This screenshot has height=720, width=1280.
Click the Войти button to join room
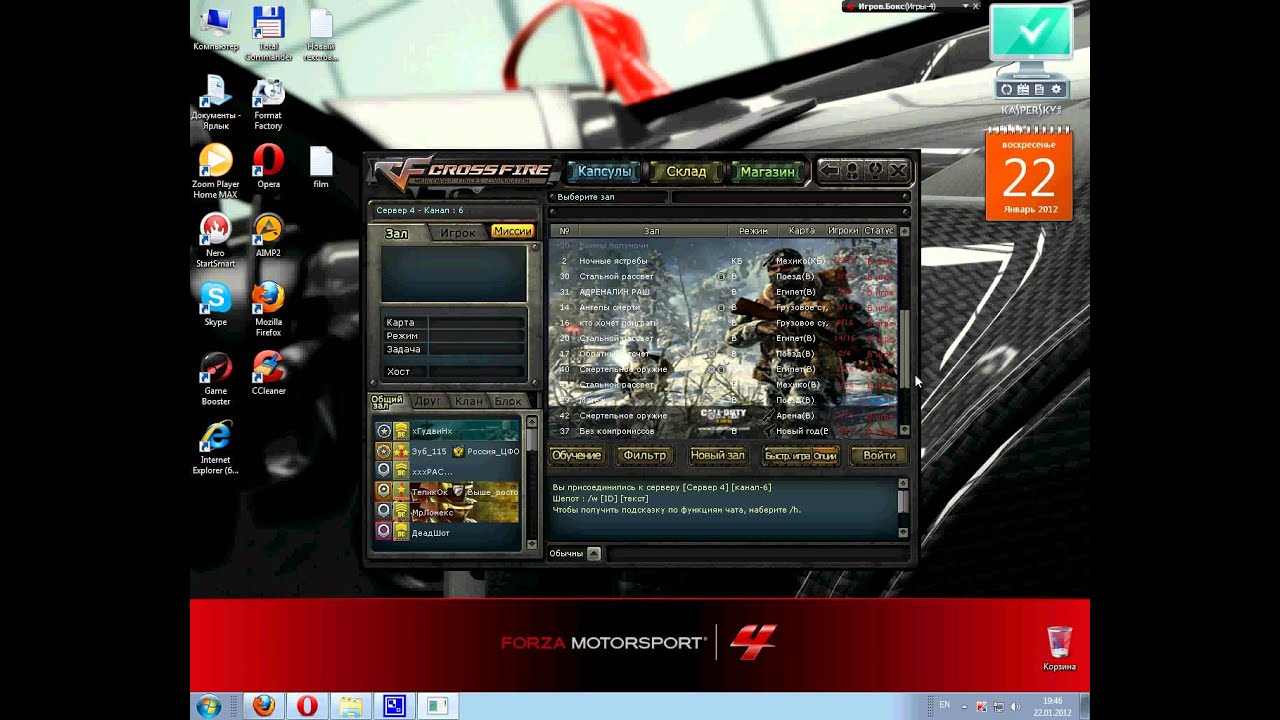879,455
